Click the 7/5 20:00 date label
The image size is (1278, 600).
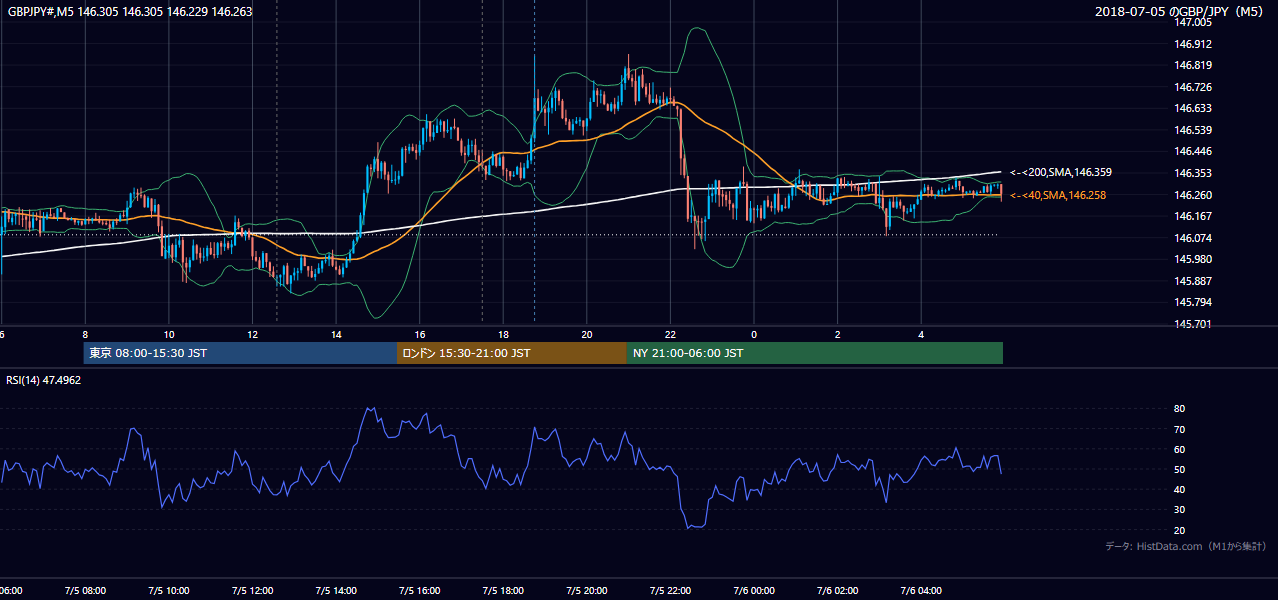587,590
